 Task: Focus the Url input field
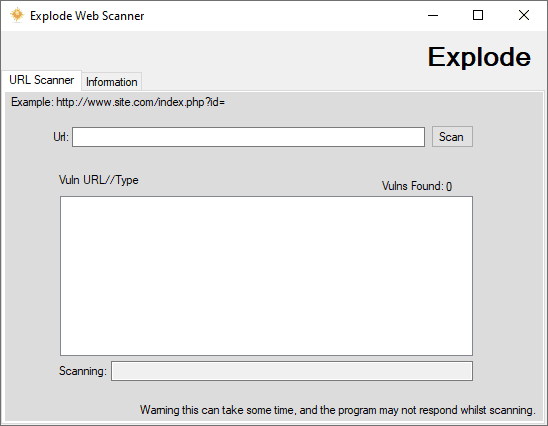248,137
